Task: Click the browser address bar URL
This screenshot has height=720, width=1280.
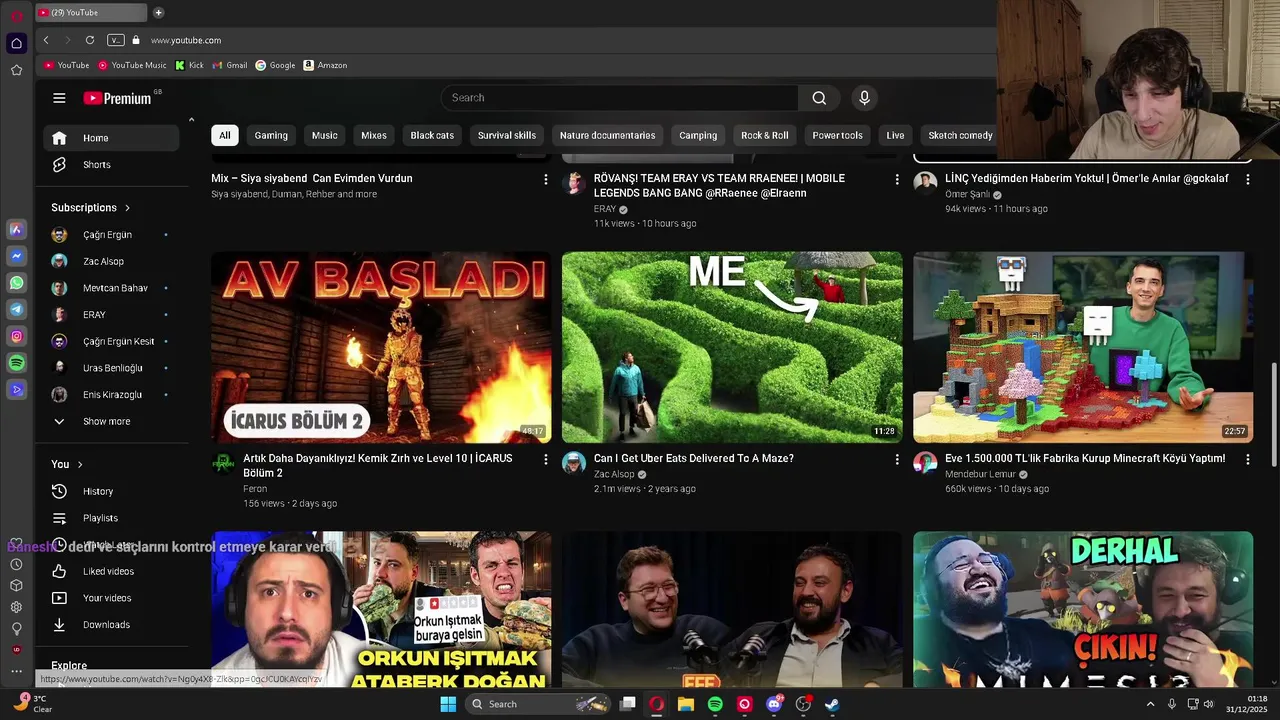Action: [x=186, y=40]
